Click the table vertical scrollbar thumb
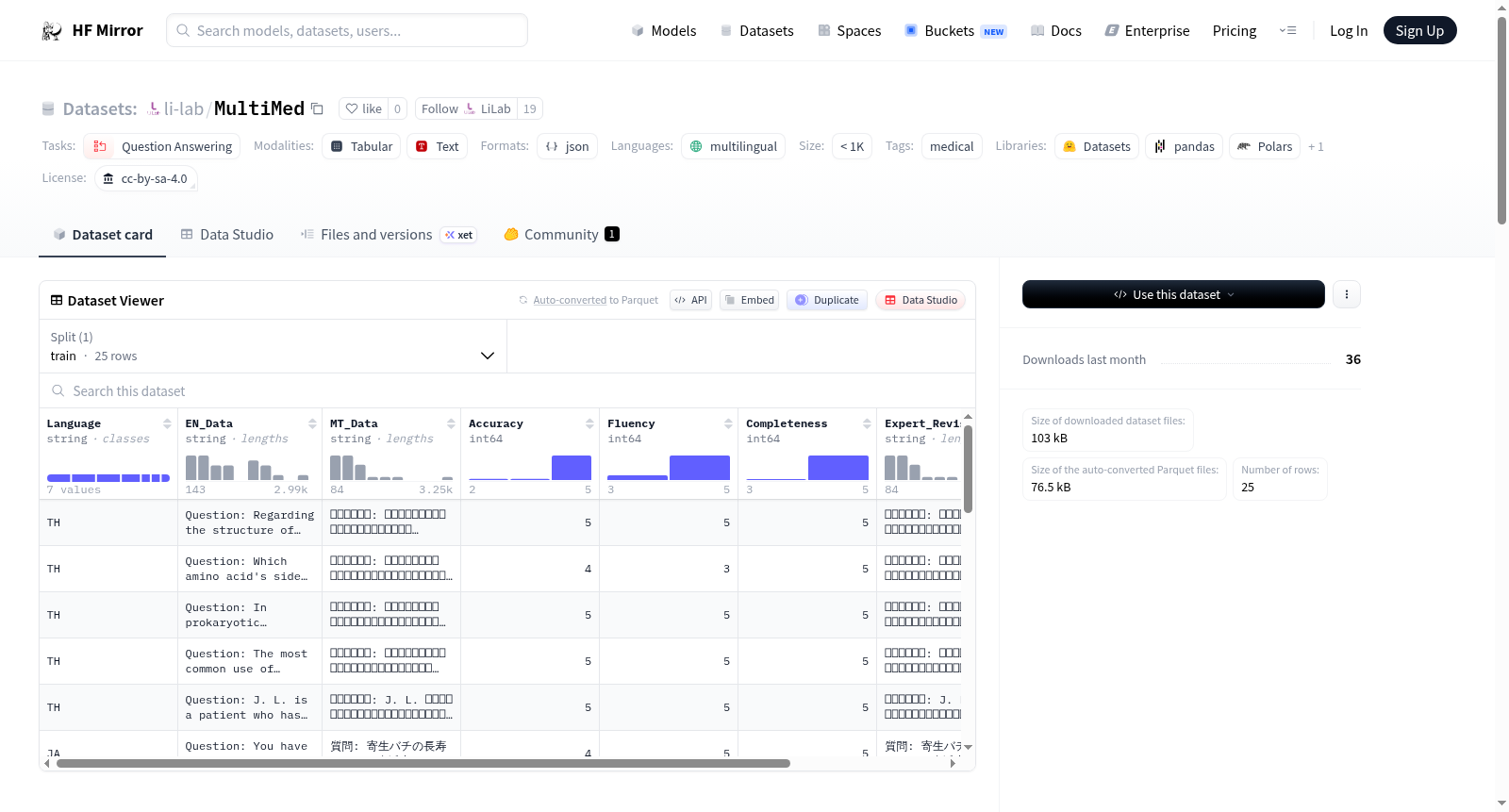Image resolution: width=1509 pixels, height=812 pixels. (968, 469)
